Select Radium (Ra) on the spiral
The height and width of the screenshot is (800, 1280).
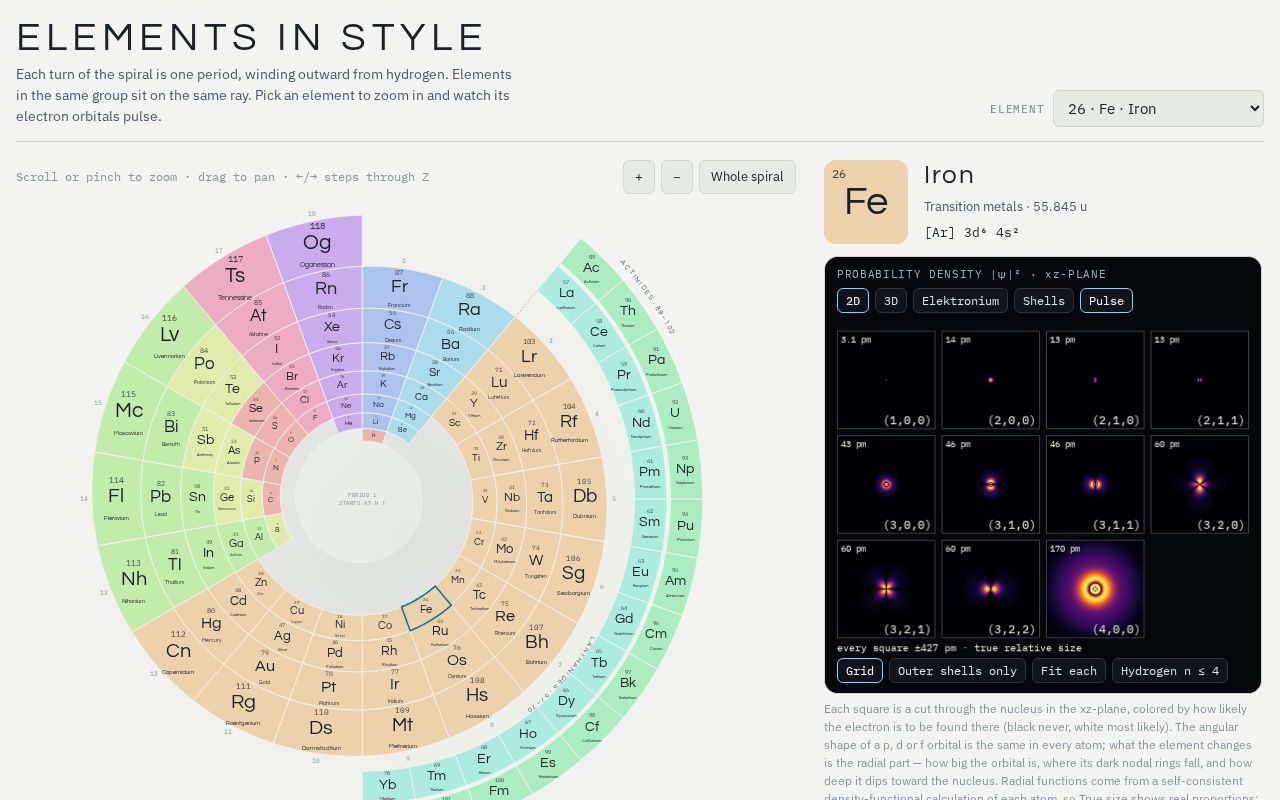tap(469, 309)
